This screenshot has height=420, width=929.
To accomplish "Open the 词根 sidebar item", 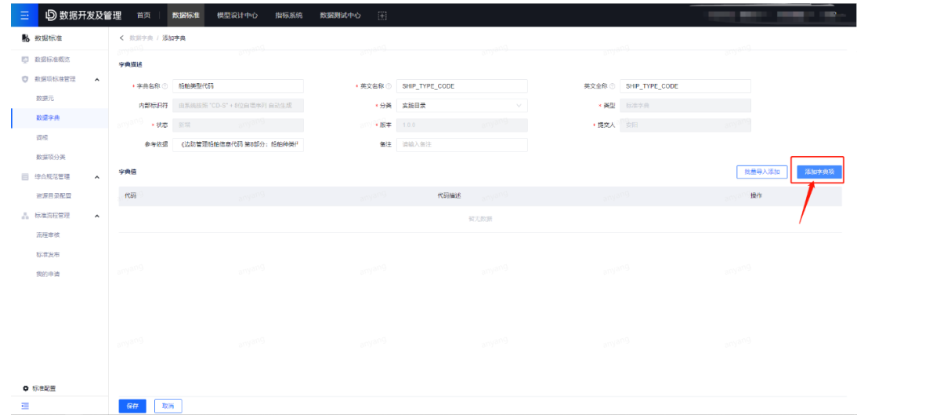I will point(41,137).
